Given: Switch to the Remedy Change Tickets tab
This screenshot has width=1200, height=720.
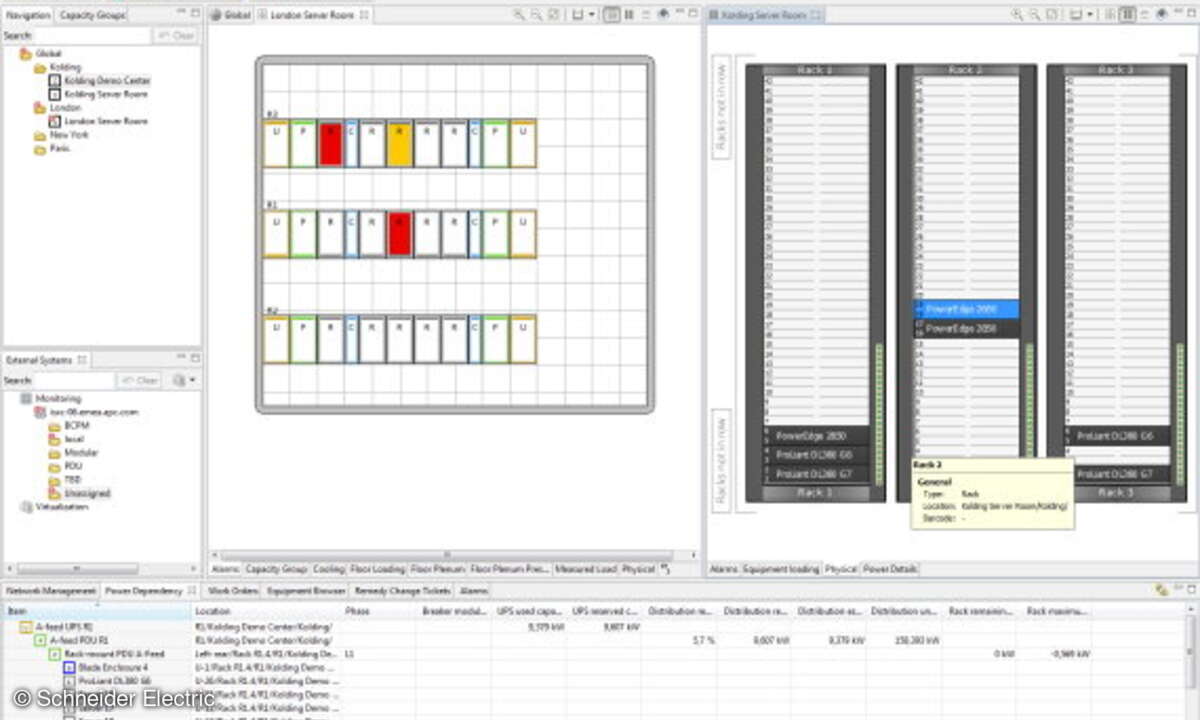Looking at the screenshot, I should click(402, 591).
